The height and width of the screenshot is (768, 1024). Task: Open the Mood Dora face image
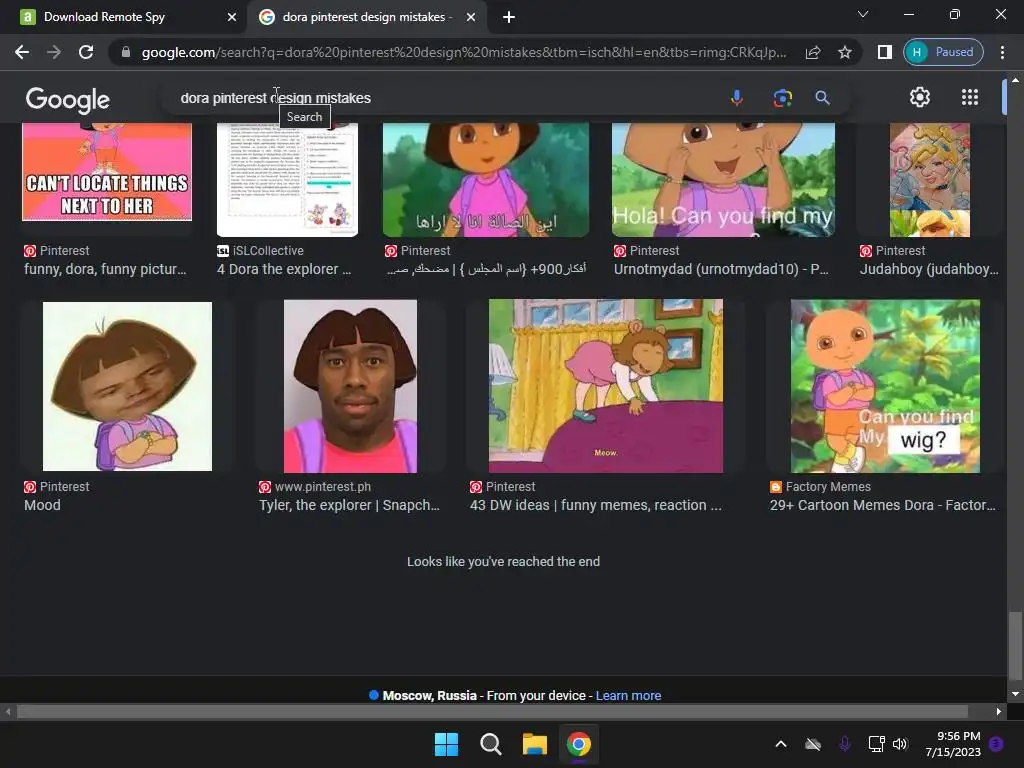click(127, 386)
